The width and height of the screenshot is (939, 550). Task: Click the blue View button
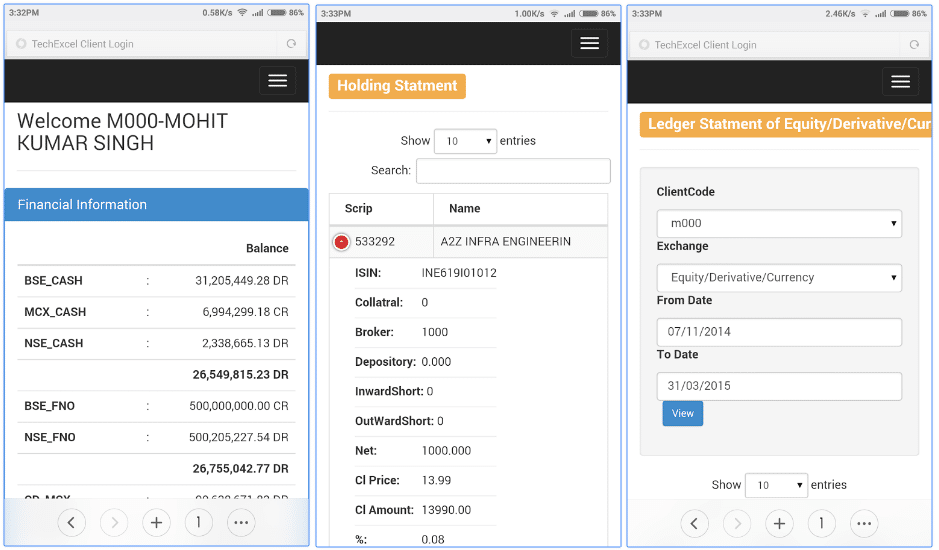pos(682,414)
